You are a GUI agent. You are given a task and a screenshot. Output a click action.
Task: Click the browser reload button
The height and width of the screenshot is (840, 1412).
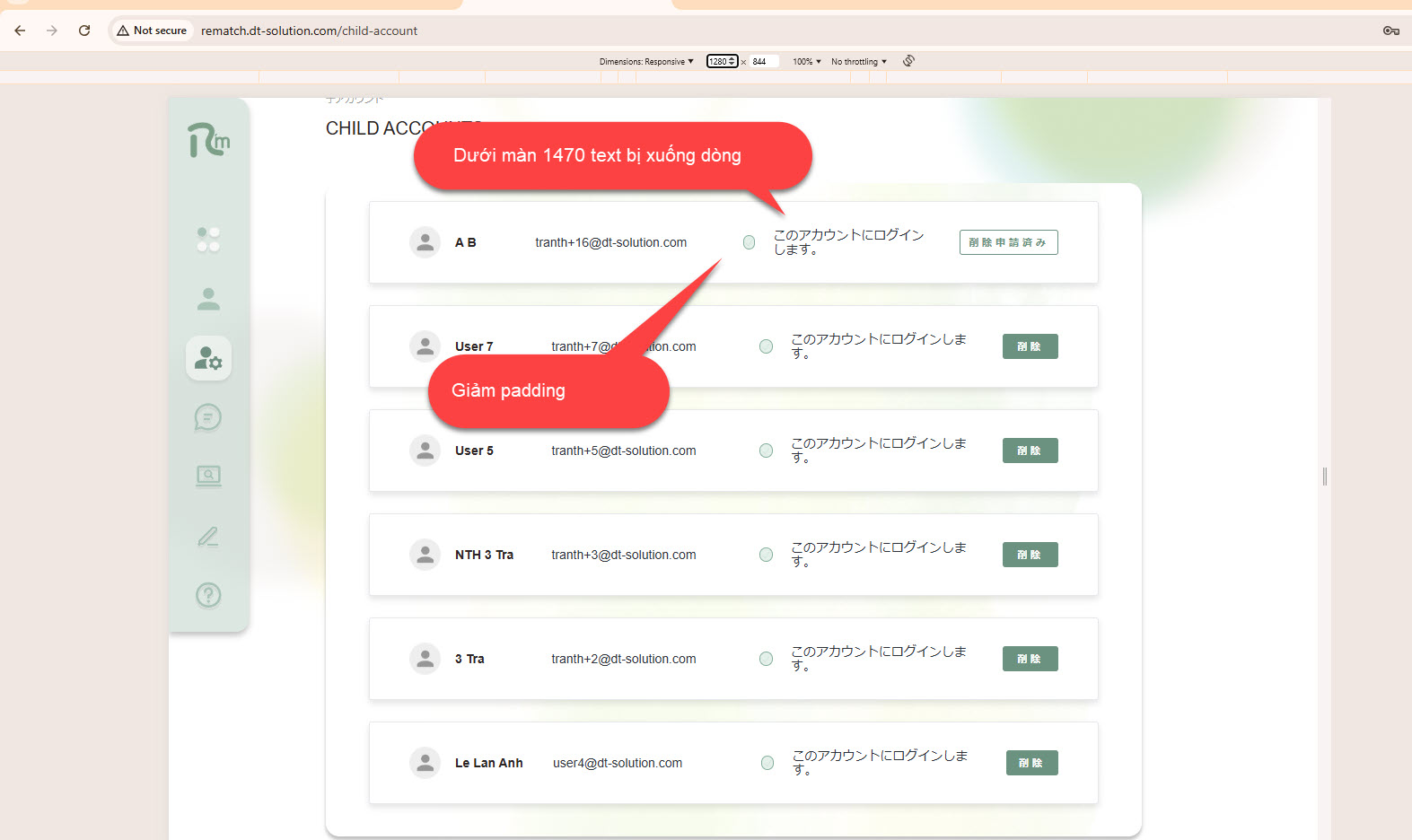coord(84,31)
